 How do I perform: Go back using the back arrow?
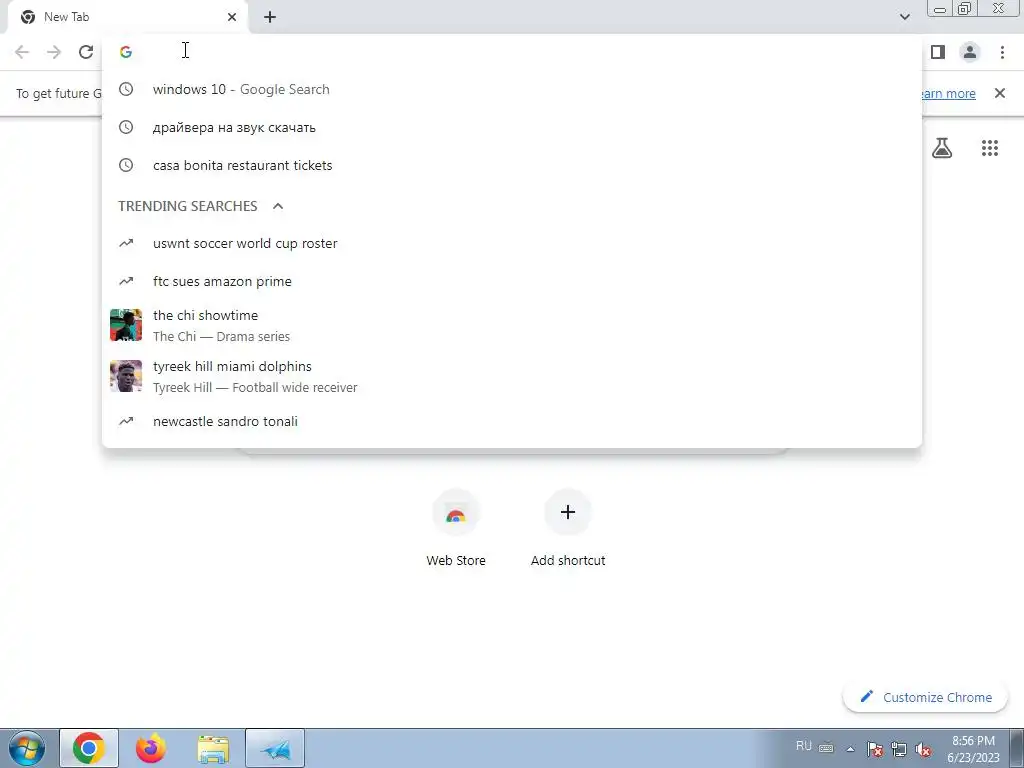[x=22, y=52]
